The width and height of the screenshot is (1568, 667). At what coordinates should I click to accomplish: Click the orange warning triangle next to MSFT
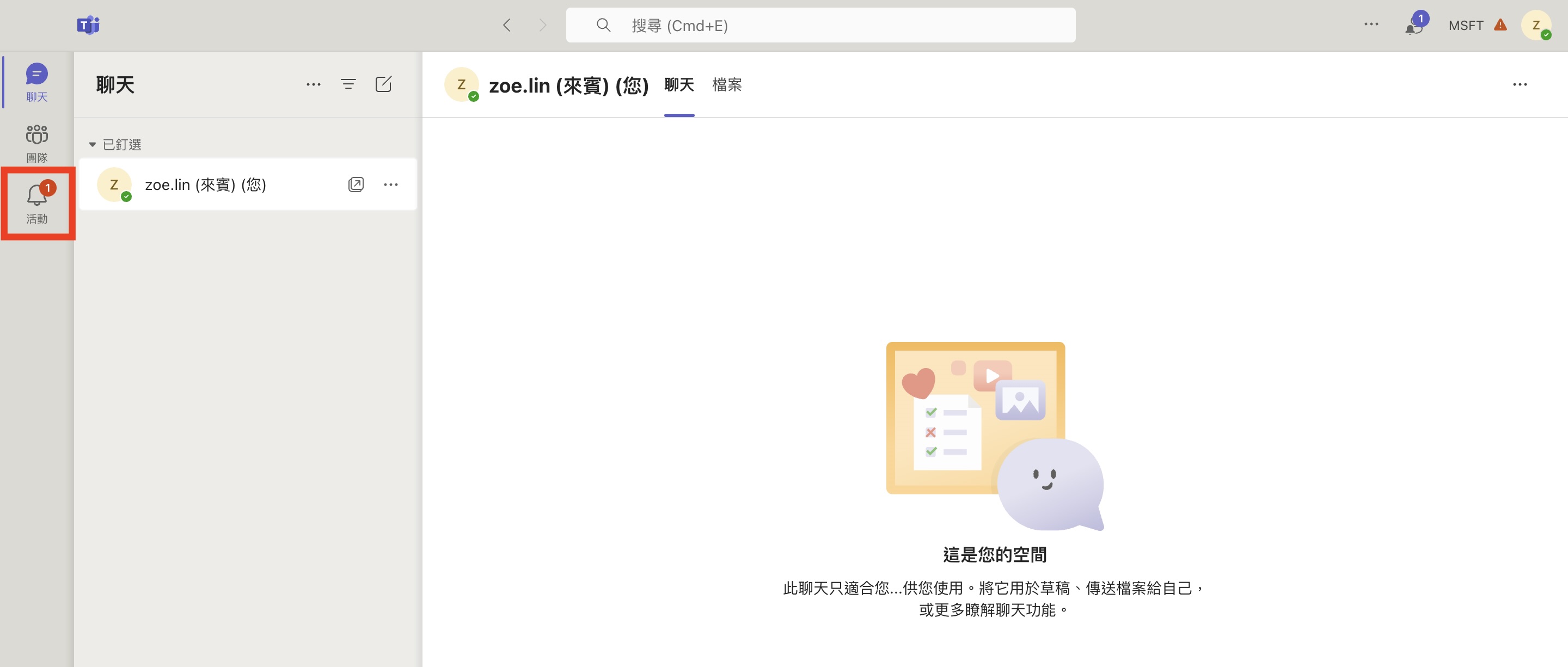pos(1500,25)
